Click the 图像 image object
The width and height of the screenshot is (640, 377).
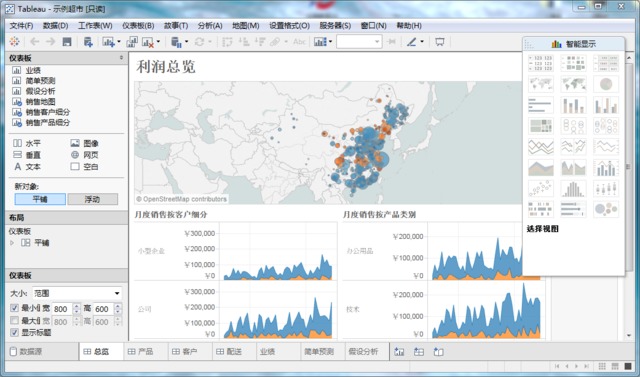(84, 143)
